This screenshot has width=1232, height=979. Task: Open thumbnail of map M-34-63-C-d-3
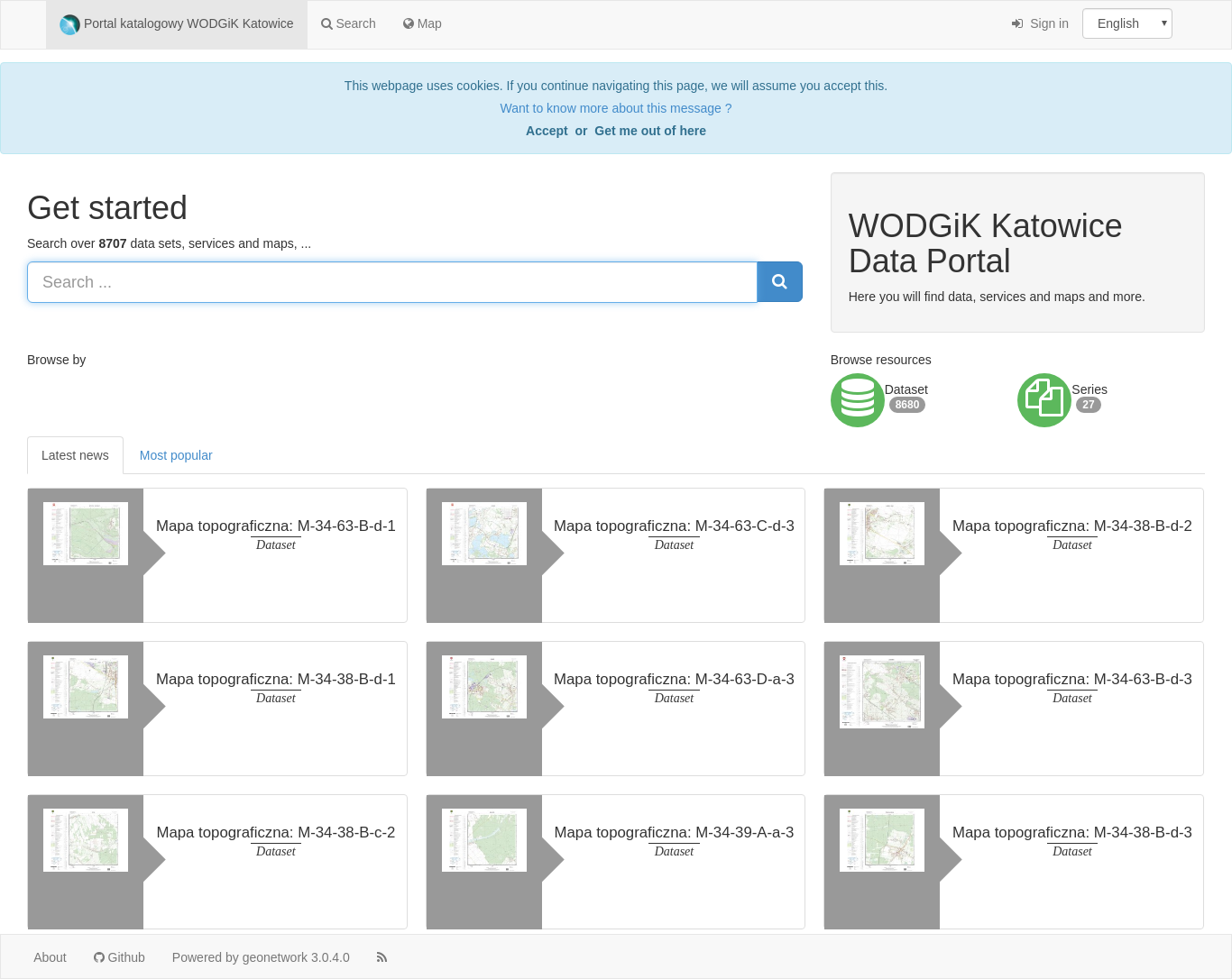(484, 534)
